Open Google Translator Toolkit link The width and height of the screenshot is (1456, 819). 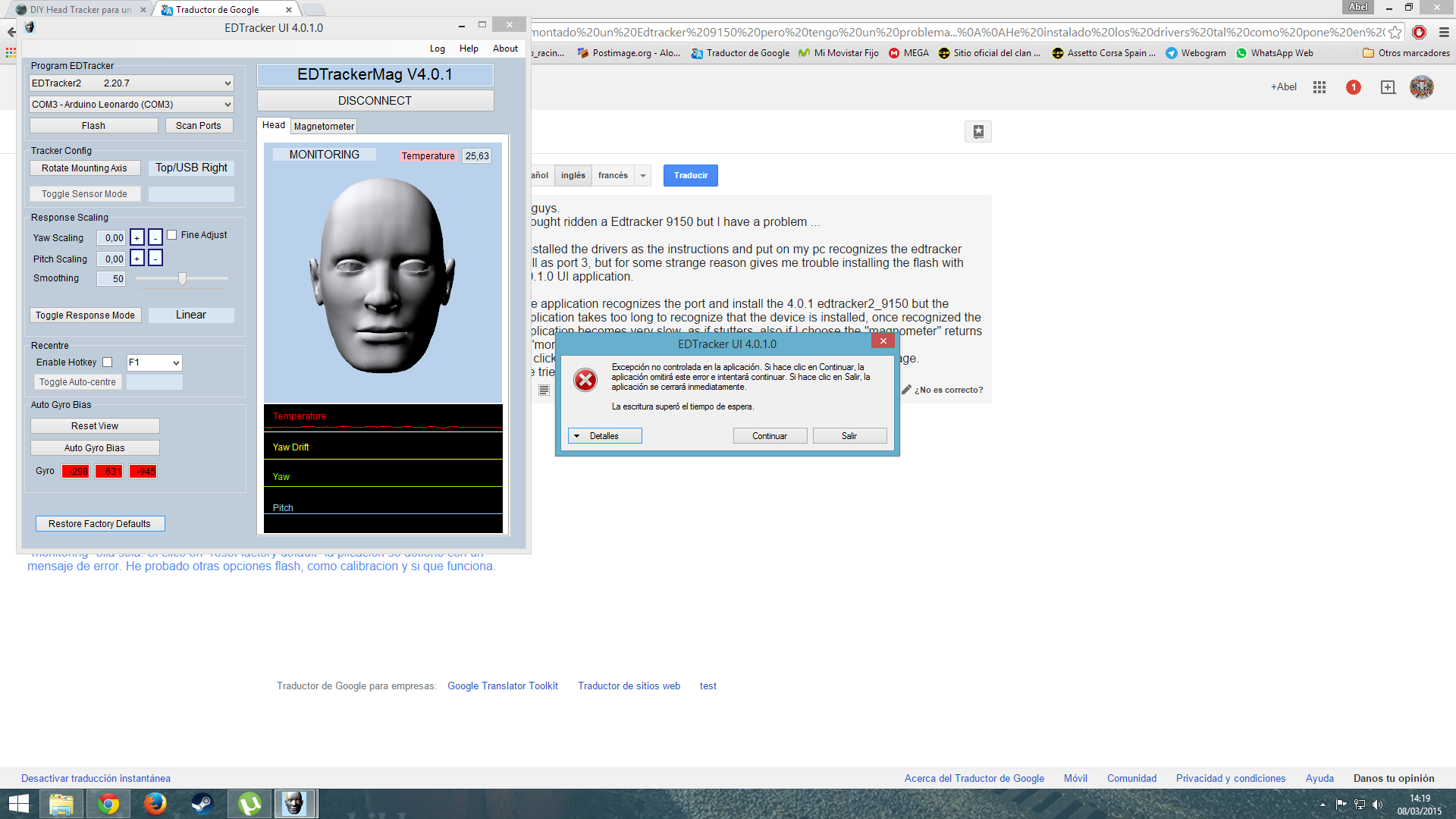pos(503,686)
